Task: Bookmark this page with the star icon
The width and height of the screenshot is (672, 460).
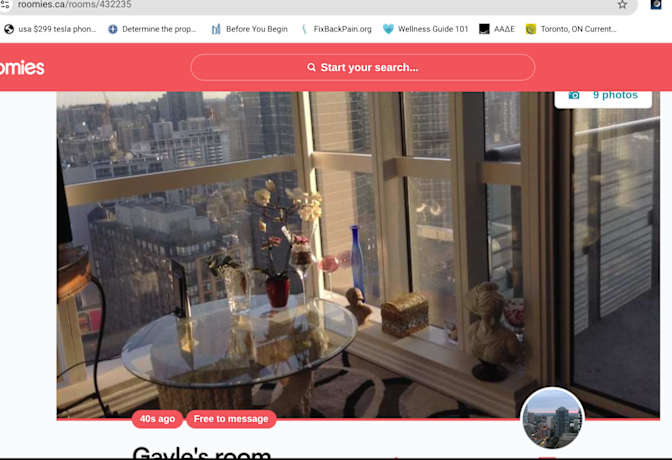Action: [622, 5]
